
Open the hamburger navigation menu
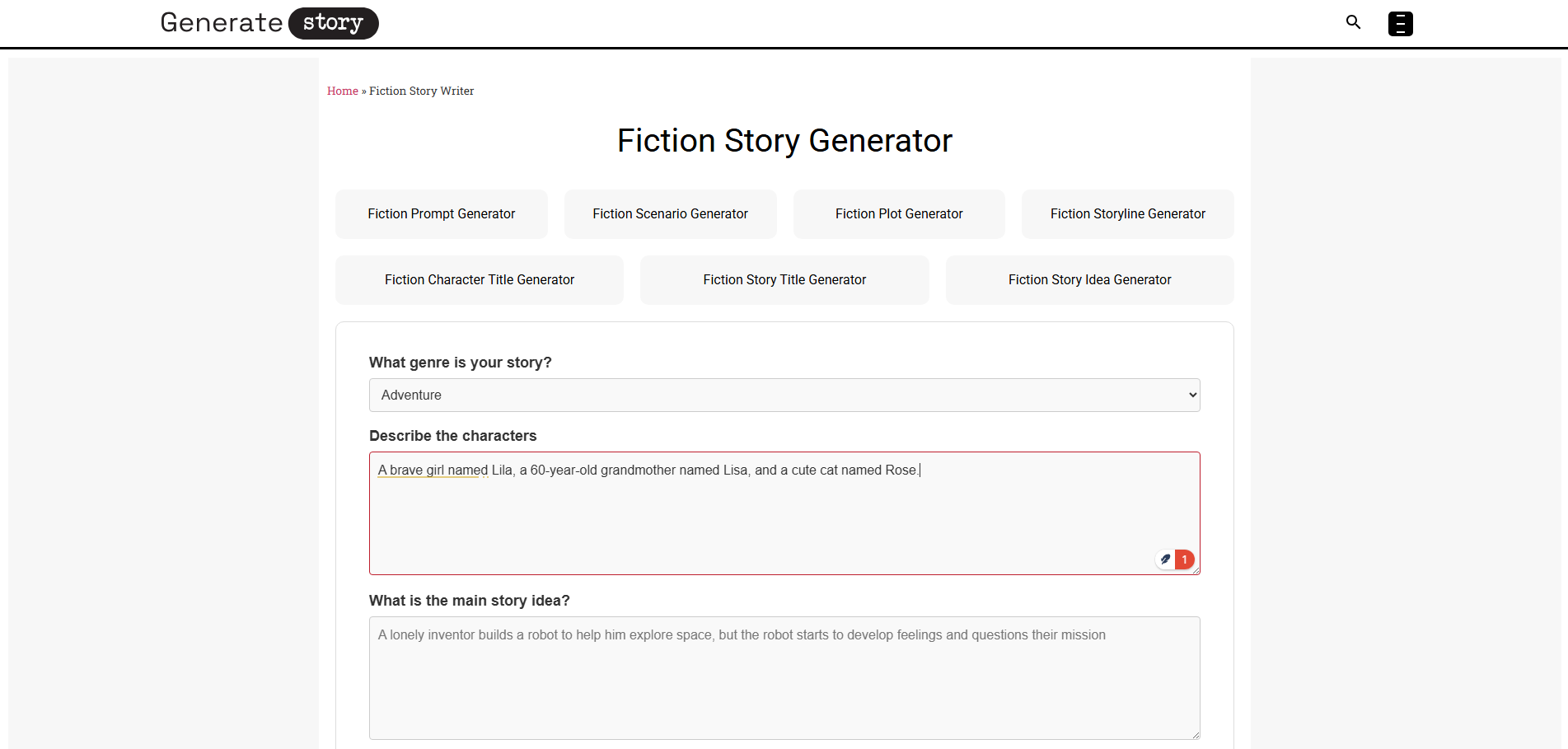tap(1399, 24)
